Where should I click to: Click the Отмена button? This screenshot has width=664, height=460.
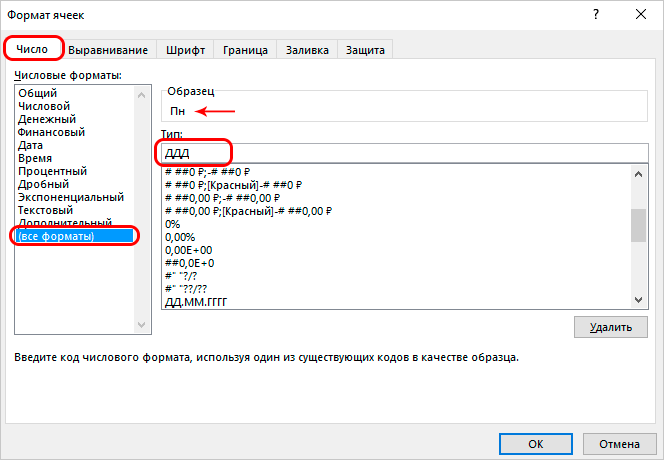click(x=619, y=444)
